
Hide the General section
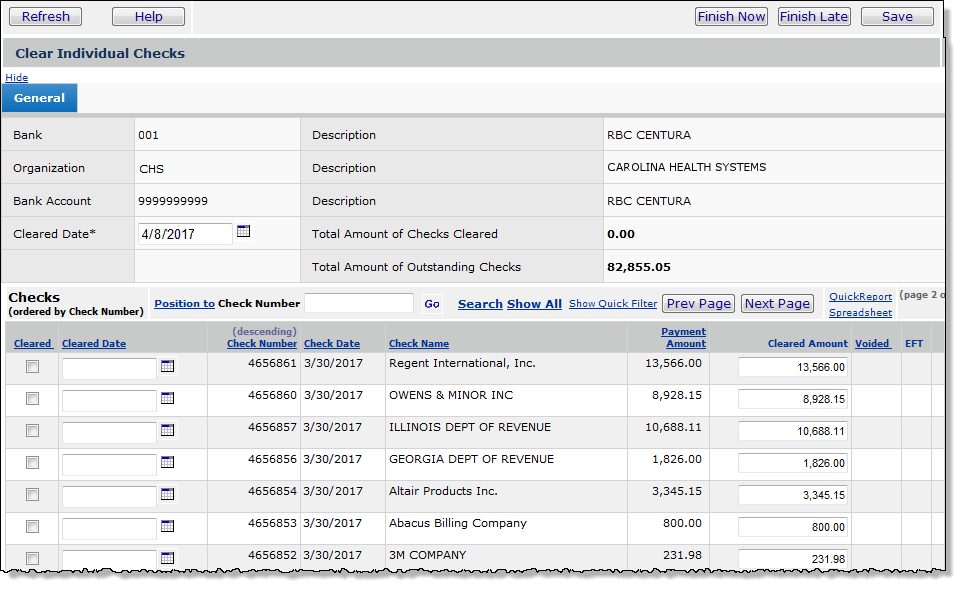[x=16, y=77]
